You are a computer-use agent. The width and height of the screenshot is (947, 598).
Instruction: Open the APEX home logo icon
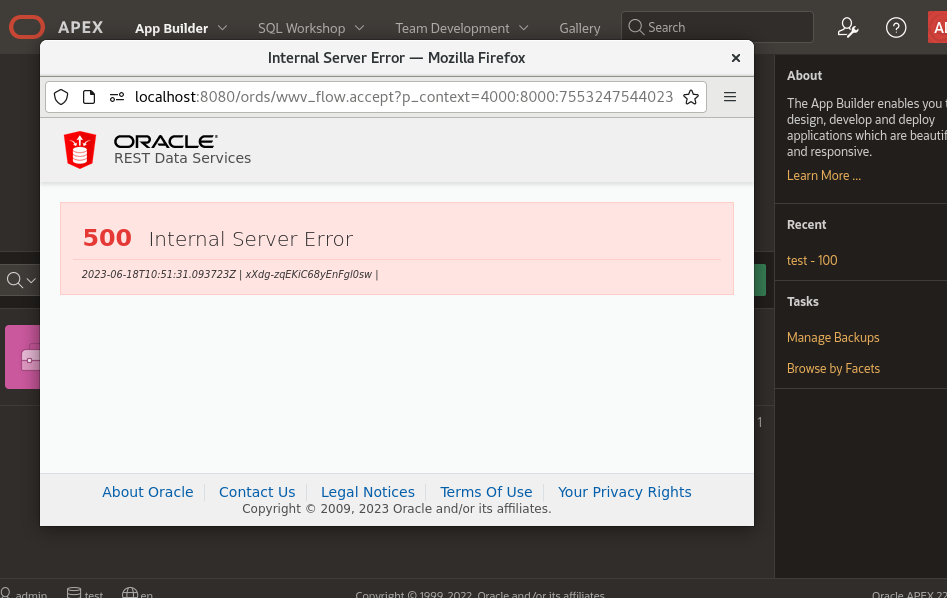point(26,27)
